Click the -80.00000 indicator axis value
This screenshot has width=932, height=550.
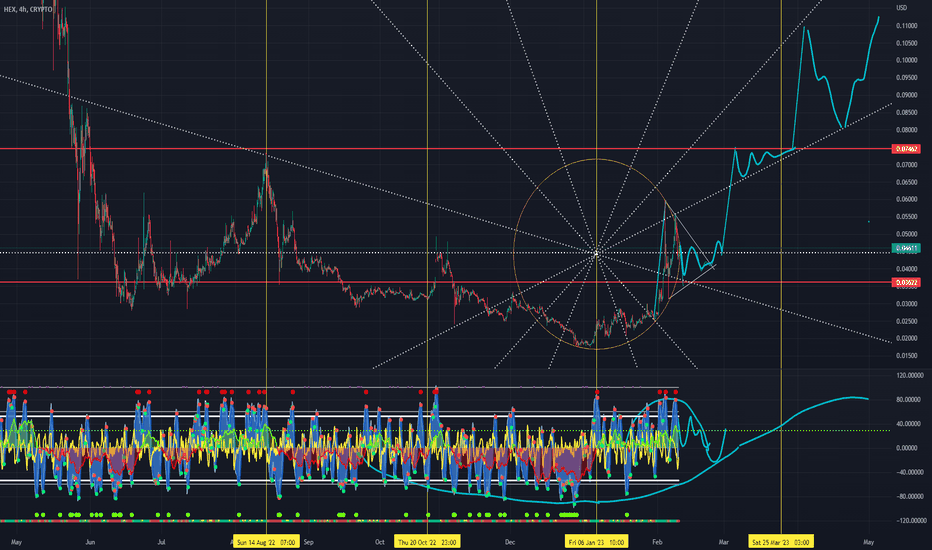[910, 496]
